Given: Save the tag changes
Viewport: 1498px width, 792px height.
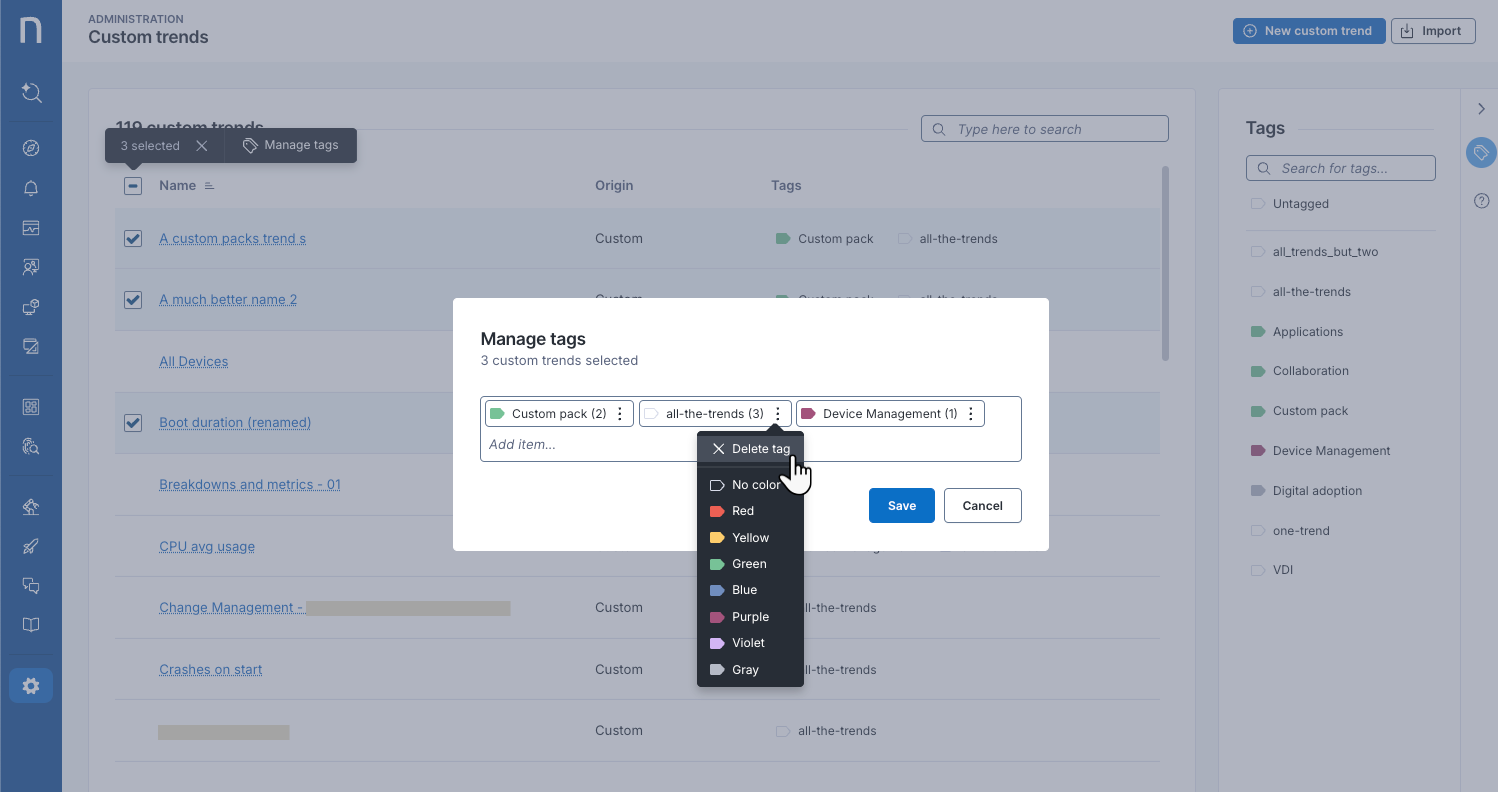Looking at the screenshot, I should click(x=901, y=505).
